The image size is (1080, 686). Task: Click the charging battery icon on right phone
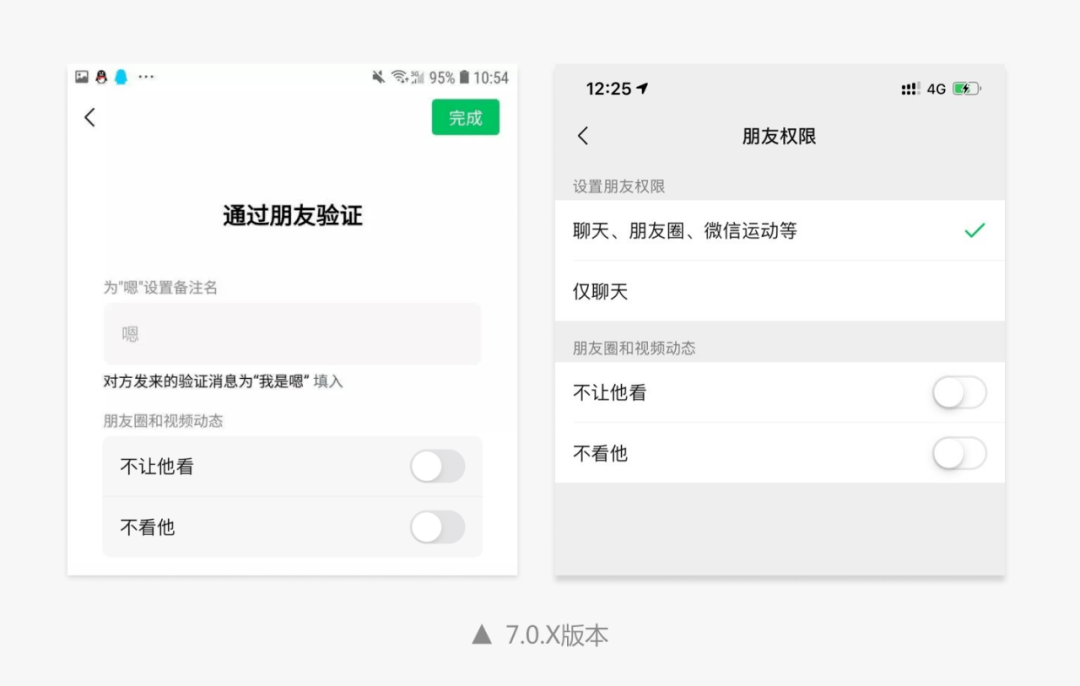(x=963, y=88)
